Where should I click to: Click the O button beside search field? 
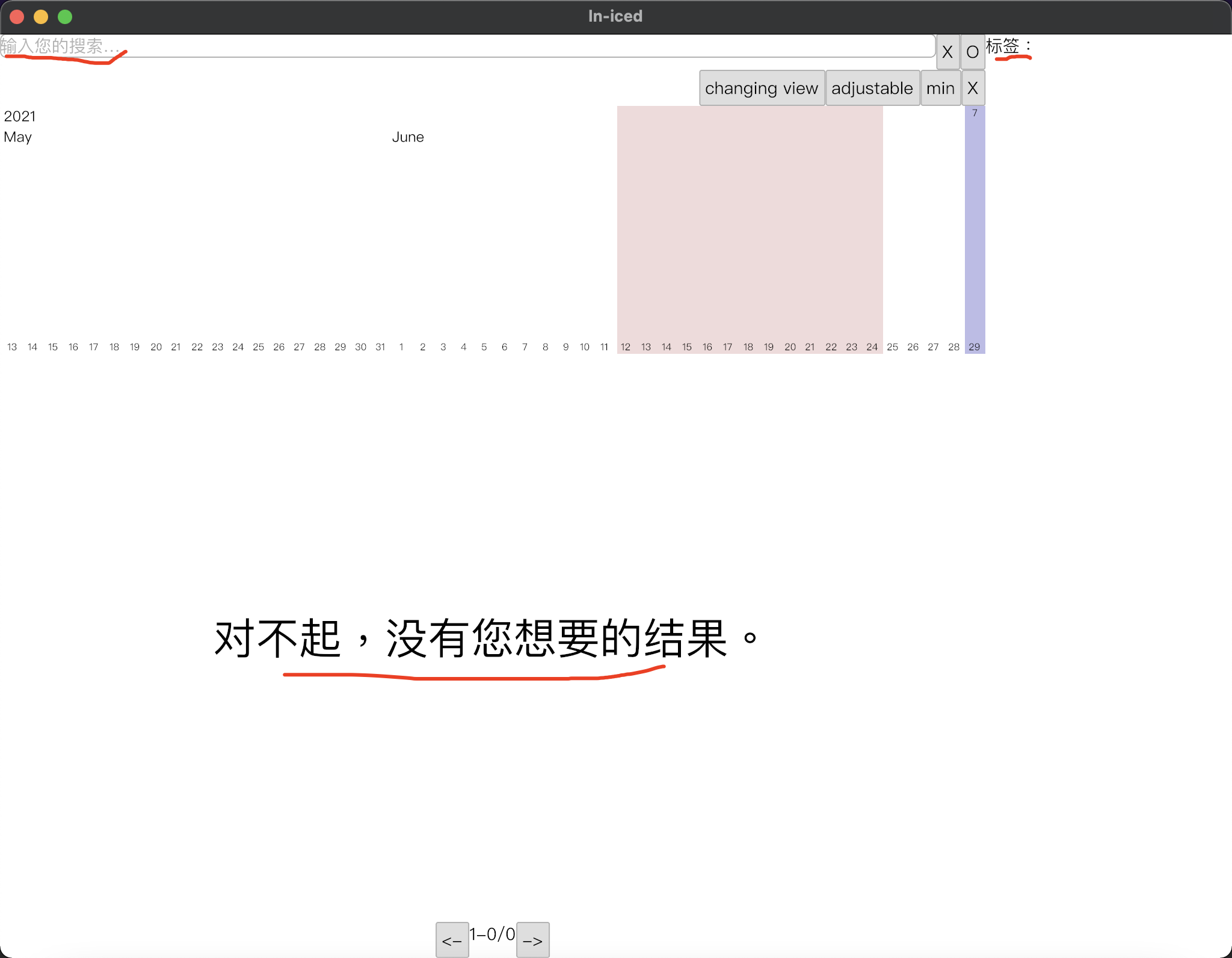[972, 52]
